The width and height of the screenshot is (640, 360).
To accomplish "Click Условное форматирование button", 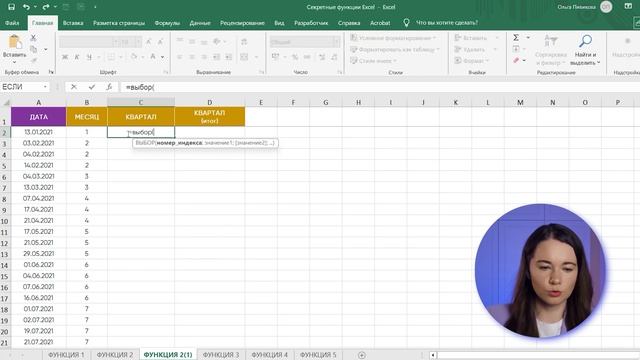I will coord(393,38).
